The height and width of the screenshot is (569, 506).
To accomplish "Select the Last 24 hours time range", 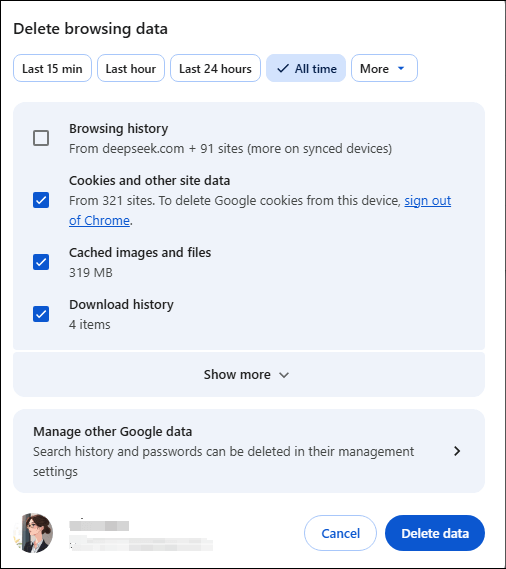I will pos(215,68).
